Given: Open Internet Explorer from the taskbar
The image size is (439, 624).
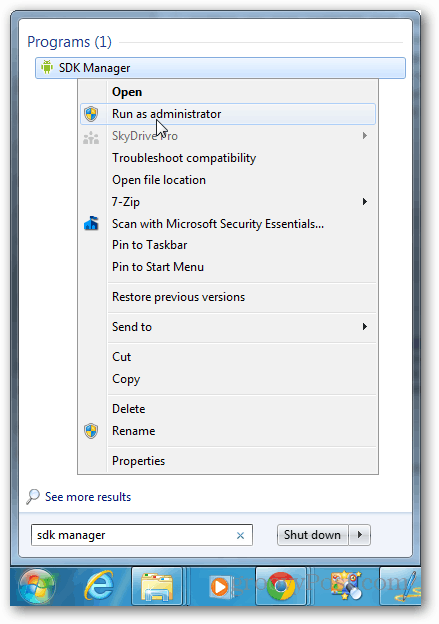Looking at the screenshot, I should (x=99, y=585).
